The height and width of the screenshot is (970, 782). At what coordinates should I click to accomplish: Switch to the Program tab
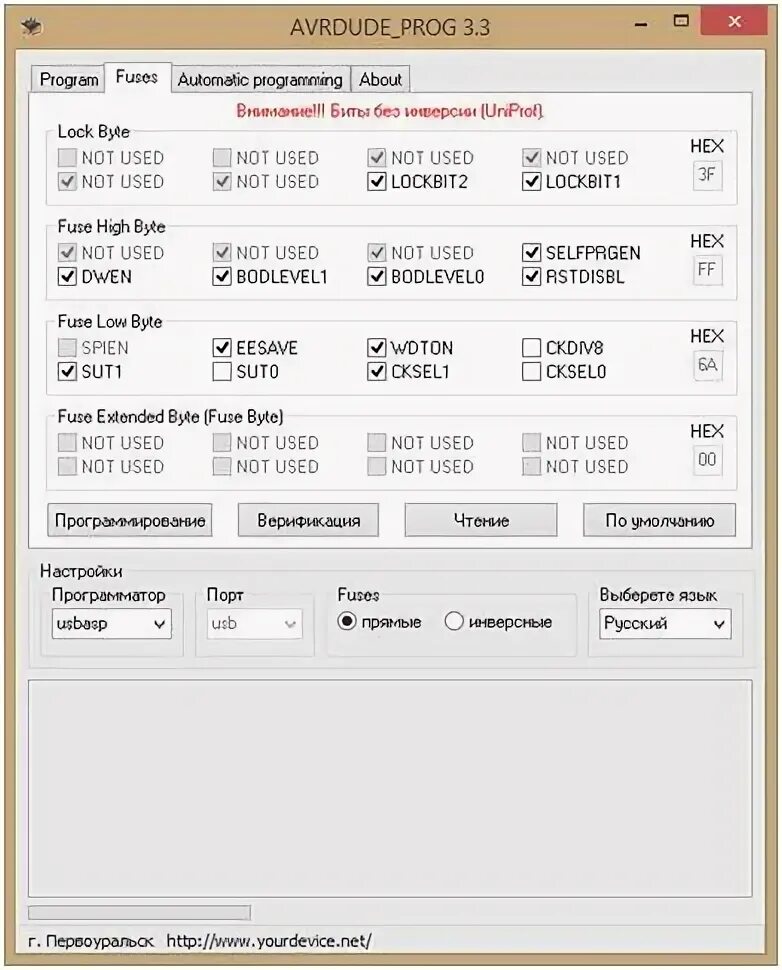click(x=68, y=79)
